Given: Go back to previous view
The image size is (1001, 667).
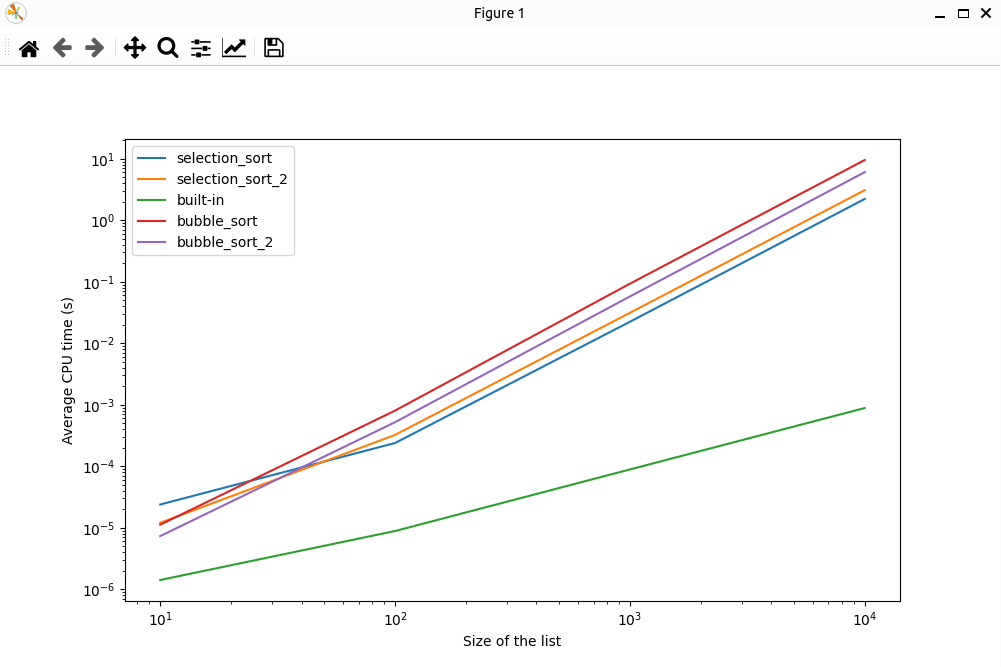Looking at the screenshot, I should tap(62, 48).
